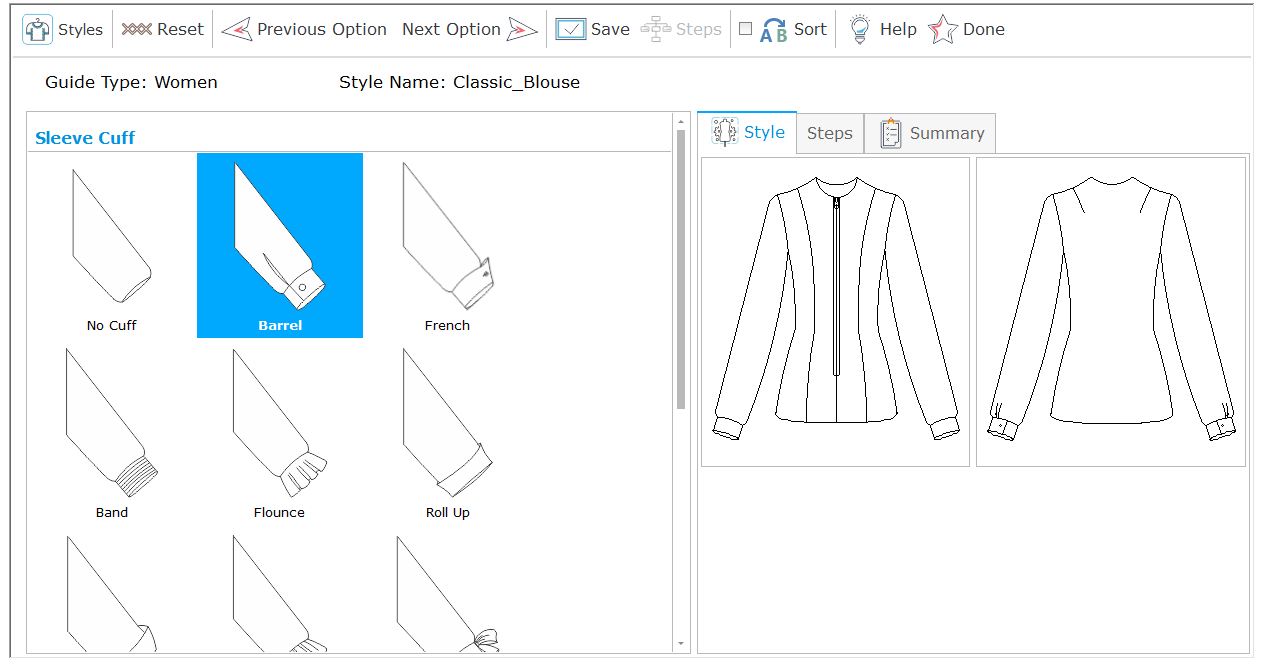Switch to the Summary tab
The width and height of the screenshot is (1261, 659).
pyautogui.click(x=930, y=133)
